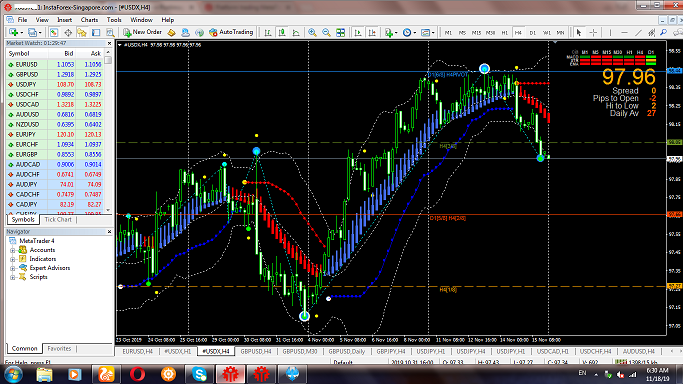Expand the Scripts tree node
The height and width of the screenshot is (384, 683).
(x=13, y=277)
